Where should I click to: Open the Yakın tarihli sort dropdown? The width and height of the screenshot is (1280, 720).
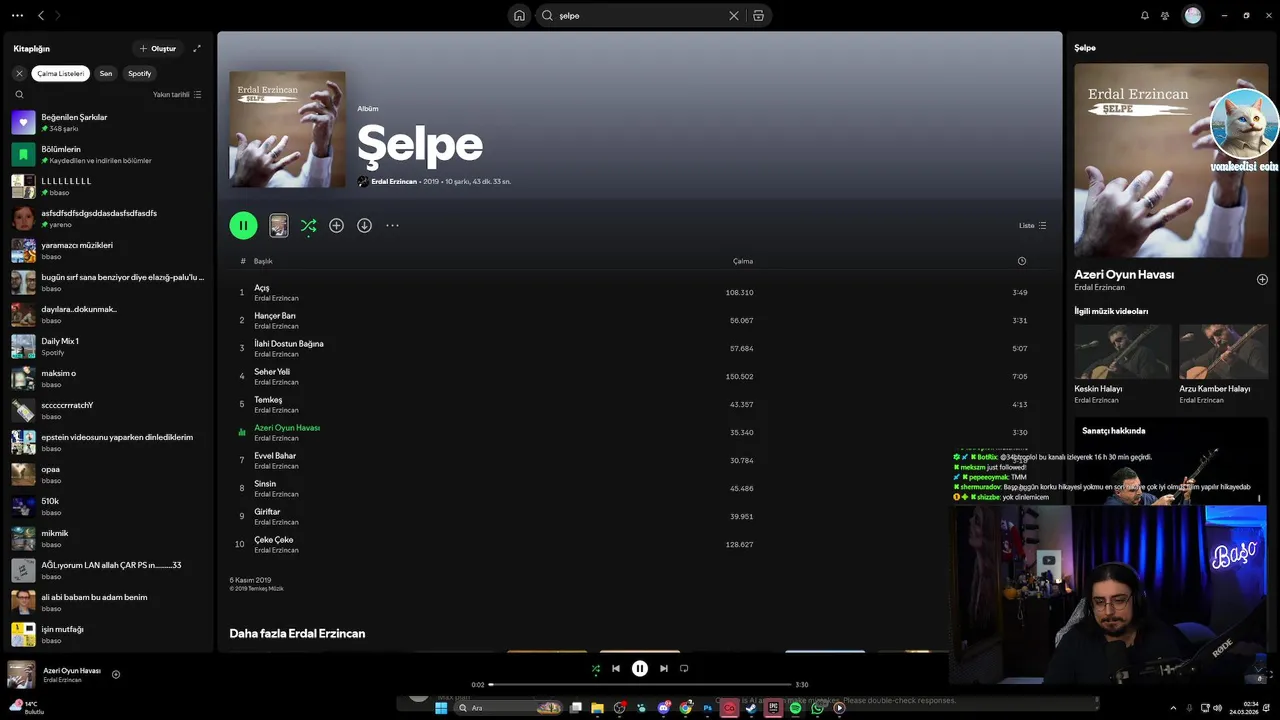point(177,95)
